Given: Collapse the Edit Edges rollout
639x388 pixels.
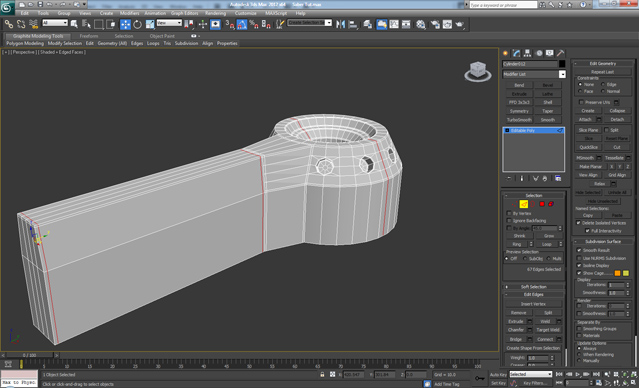Looking at the screenshot, I should pos(534,294).
